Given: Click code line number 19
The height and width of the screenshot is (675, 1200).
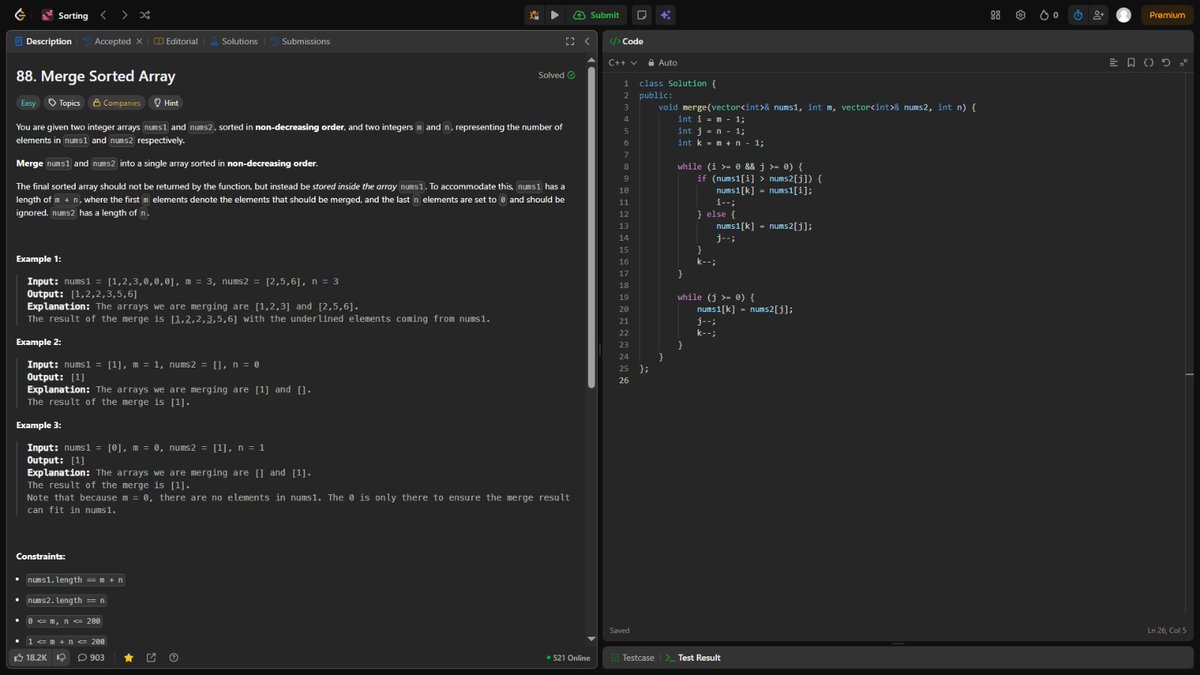Looking at the screenshot, I should pyautogui.click(x=624, y=297).
